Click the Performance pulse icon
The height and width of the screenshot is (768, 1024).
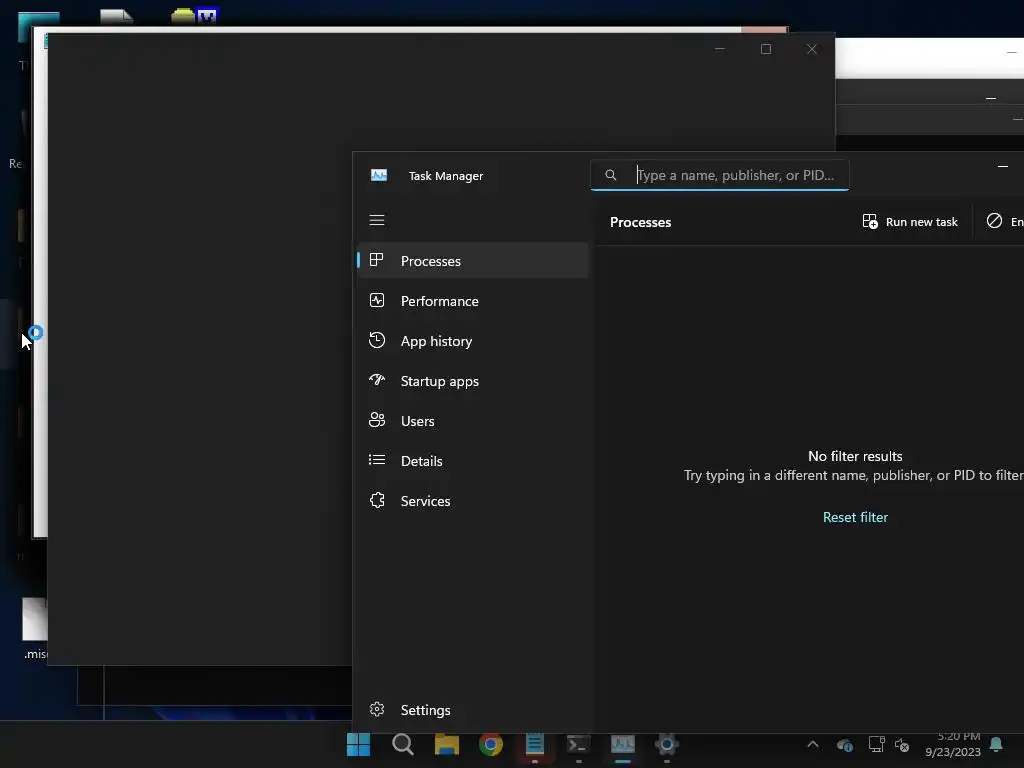[x=377, y=300]
